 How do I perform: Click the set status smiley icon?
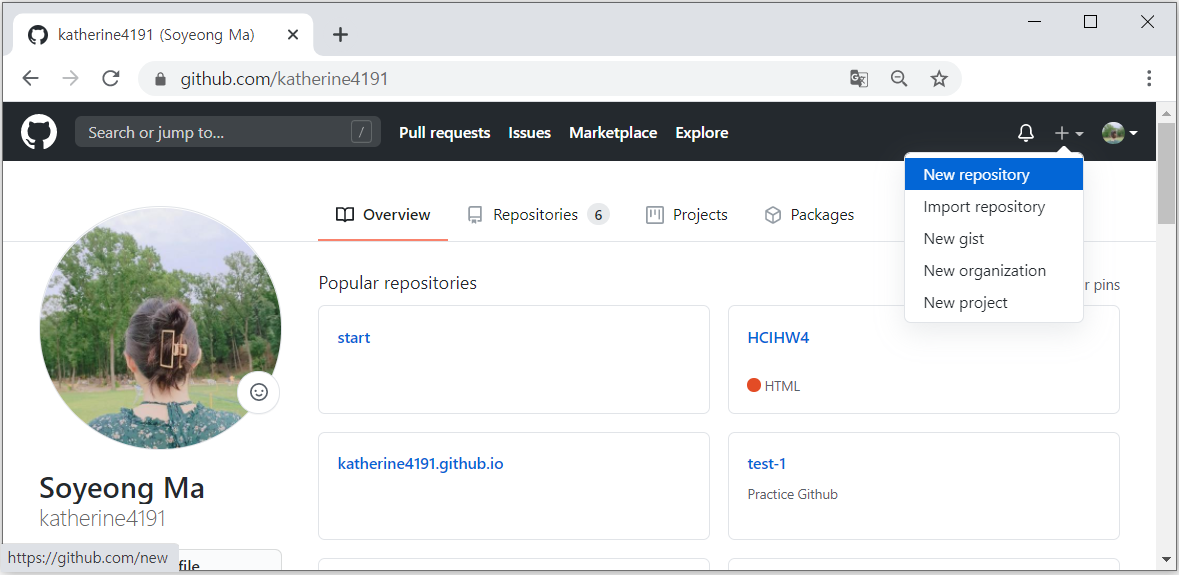pos(259,392)
